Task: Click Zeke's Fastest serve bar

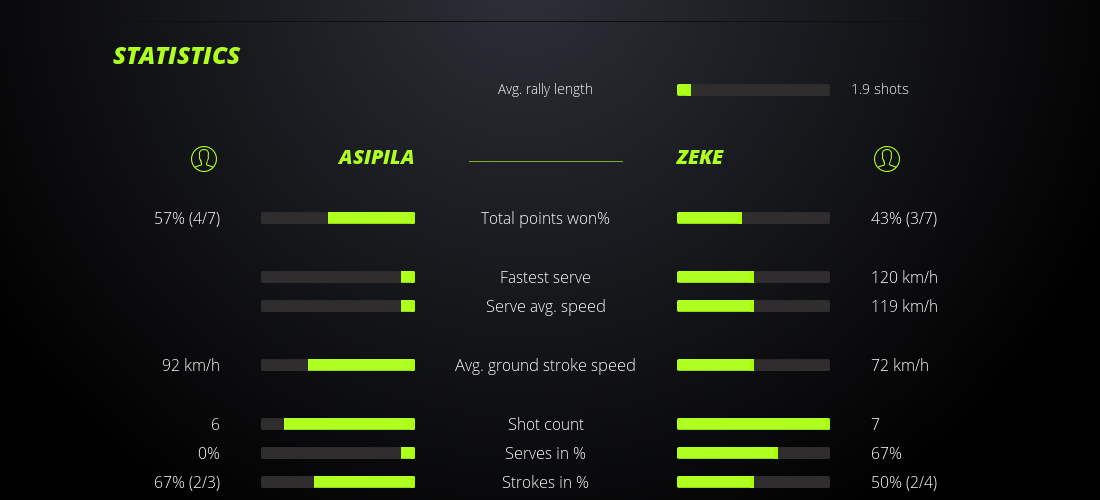Action: 753,277
